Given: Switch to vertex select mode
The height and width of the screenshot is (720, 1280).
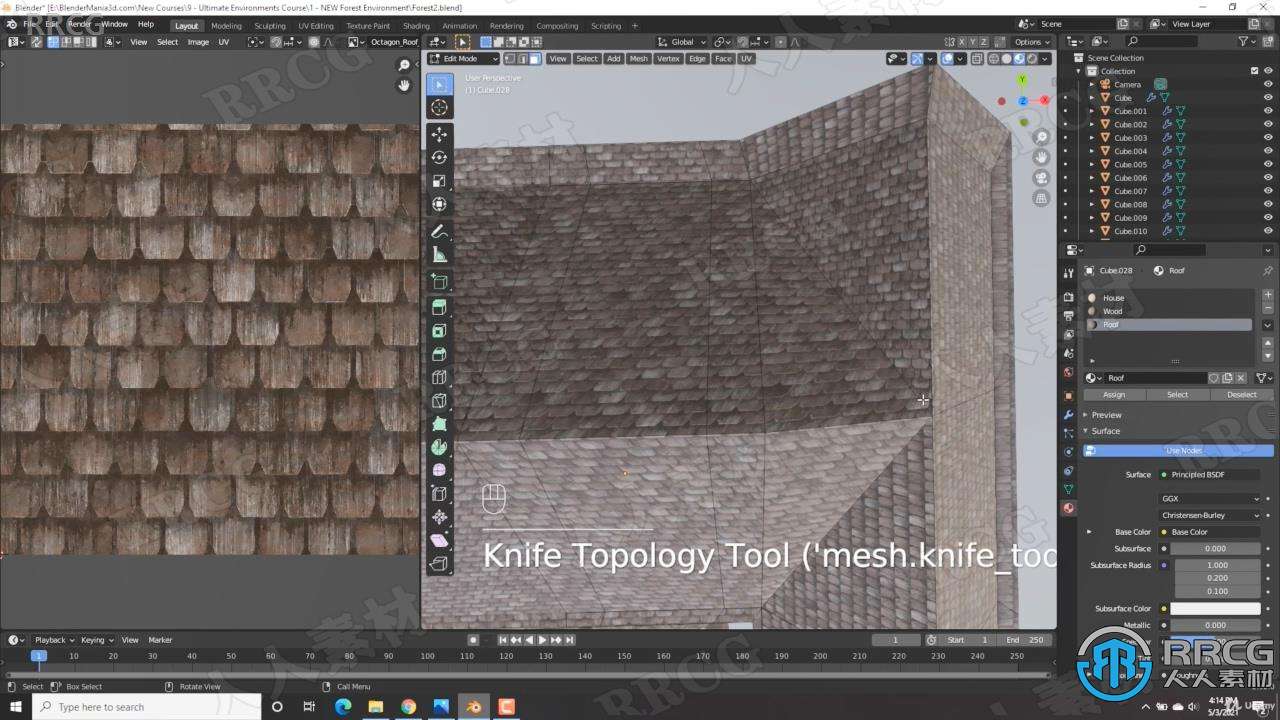Looking at the screenshot, I should (x=509, y=58).
